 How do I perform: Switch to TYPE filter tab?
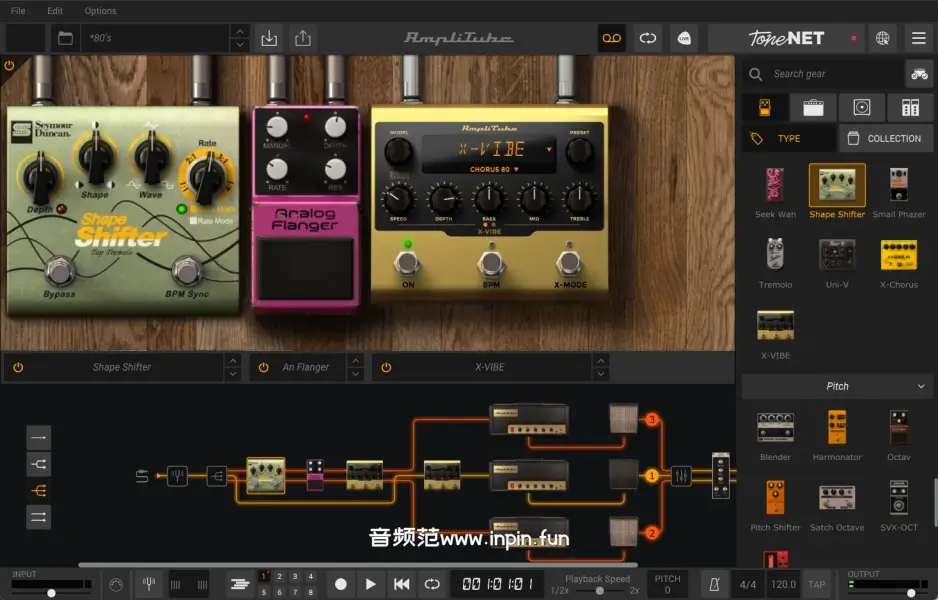click(x=788, y=138)
